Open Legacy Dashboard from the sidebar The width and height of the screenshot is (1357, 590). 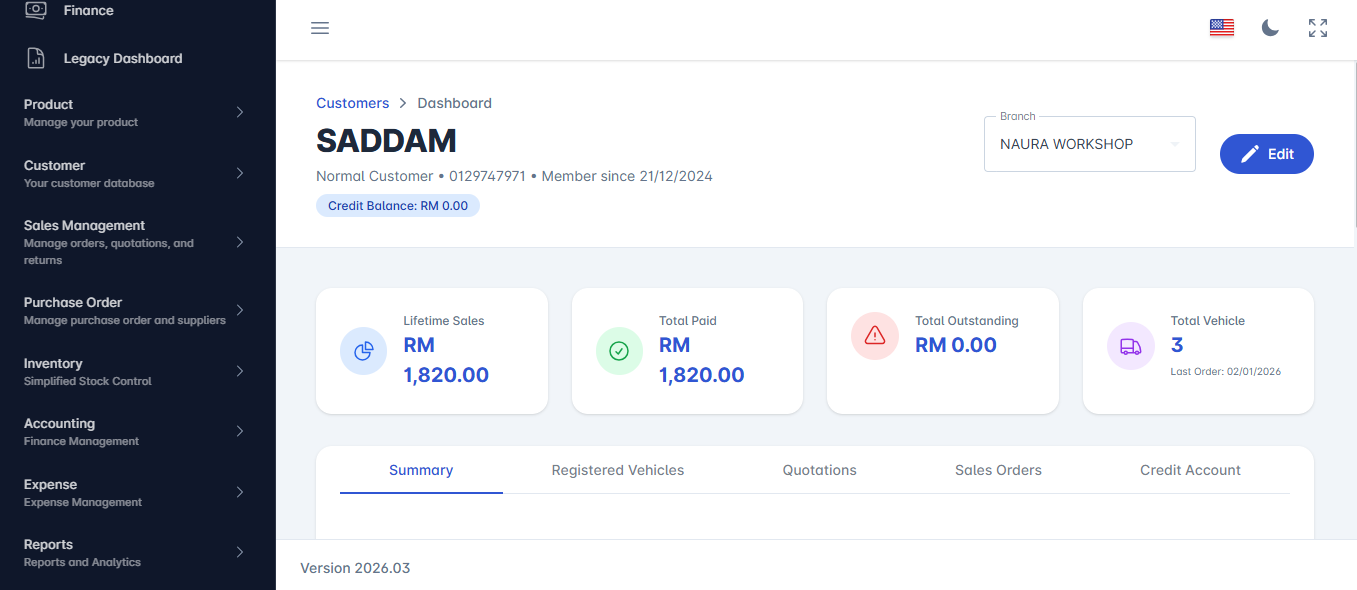point(122,58)
